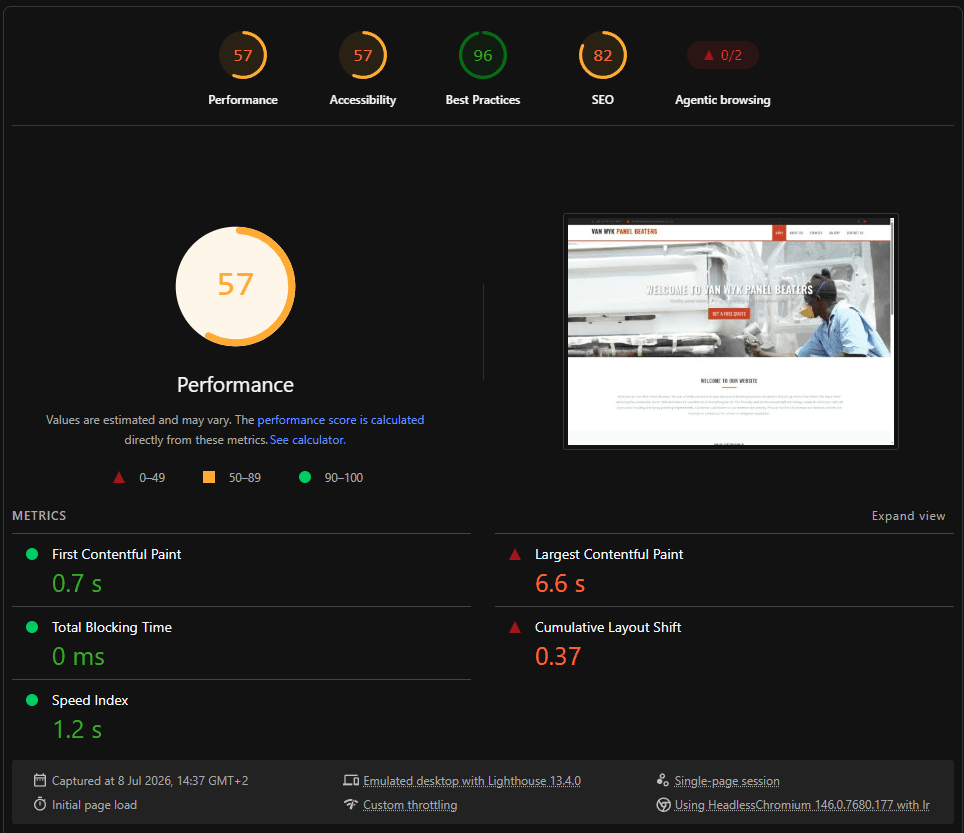Click the 0.7 s value
Viewport: 964px width, 833px height.
[77, 583]
